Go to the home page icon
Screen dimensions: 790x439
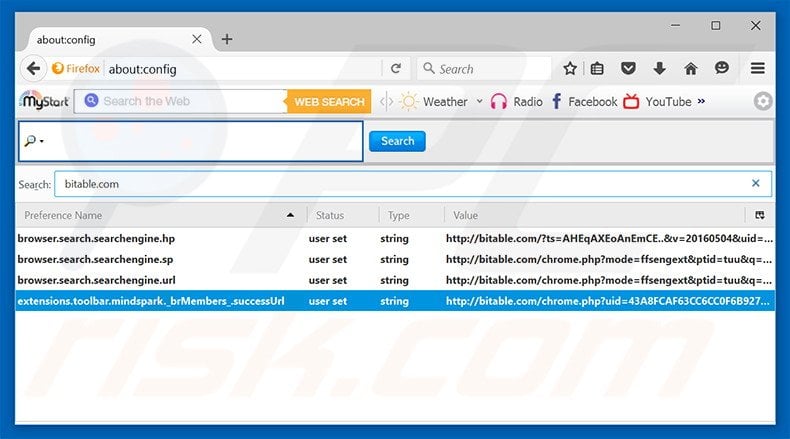pos(691,69)
